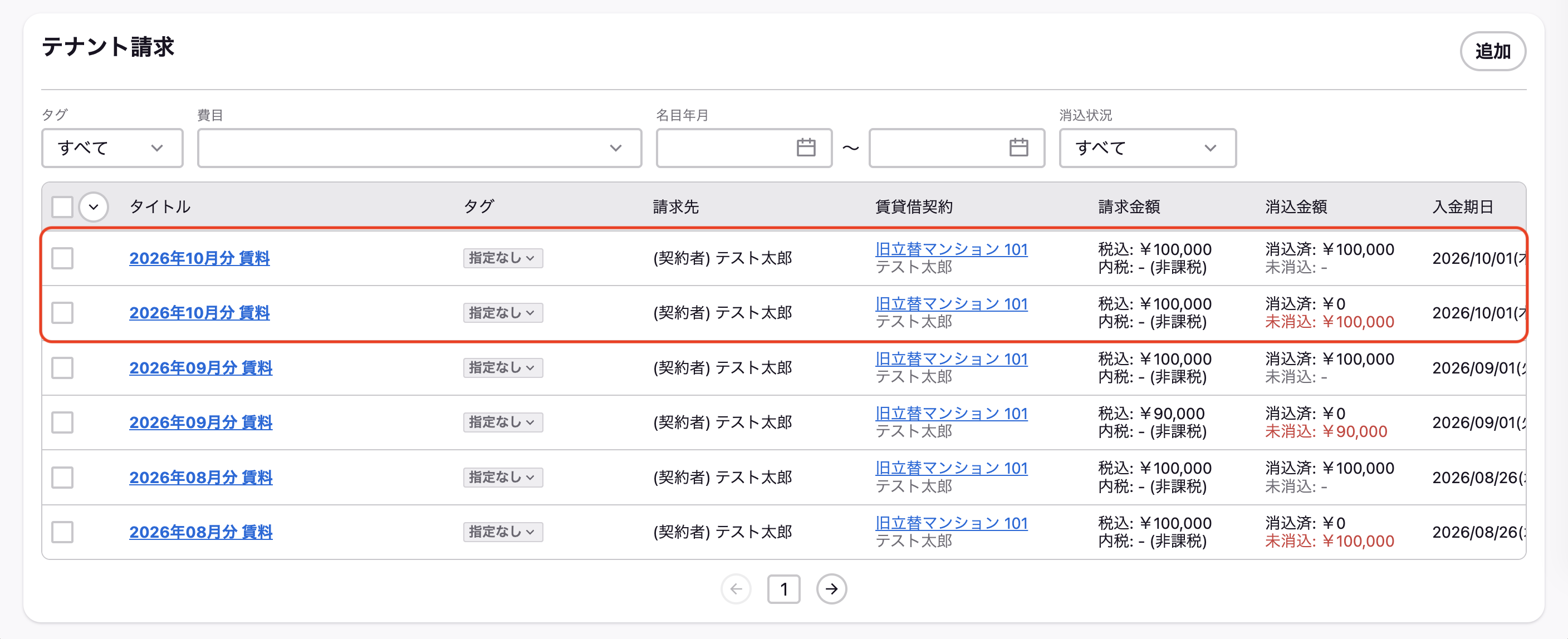The height and width of the screenshot is (639, 1568).
Task: Open 指定なし tag dropdown in first row
Action: pyautogui.click(x=503, y=258)
